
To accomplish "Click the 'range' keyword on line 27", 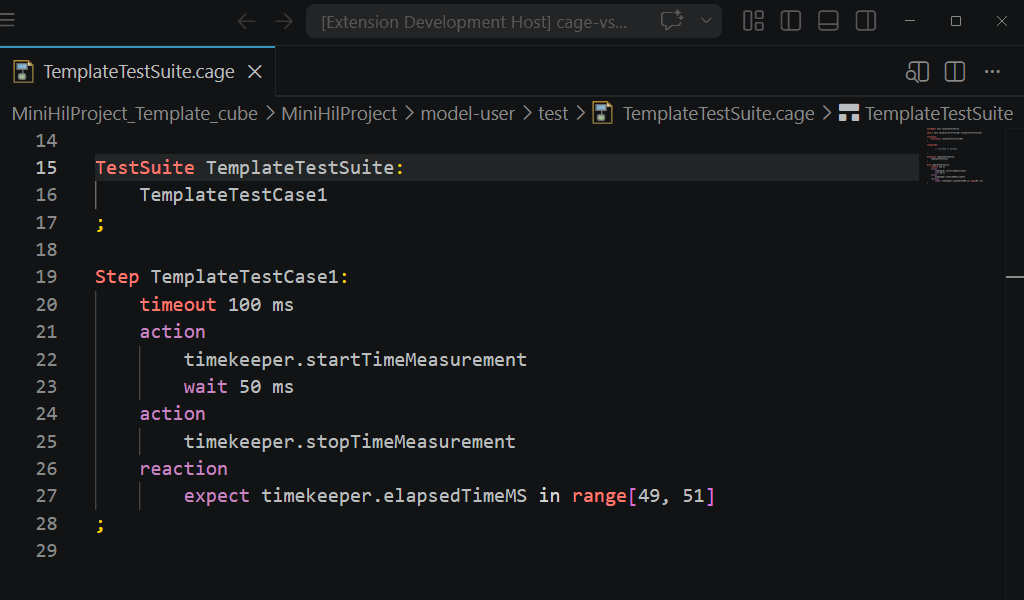I will point(599,496).
